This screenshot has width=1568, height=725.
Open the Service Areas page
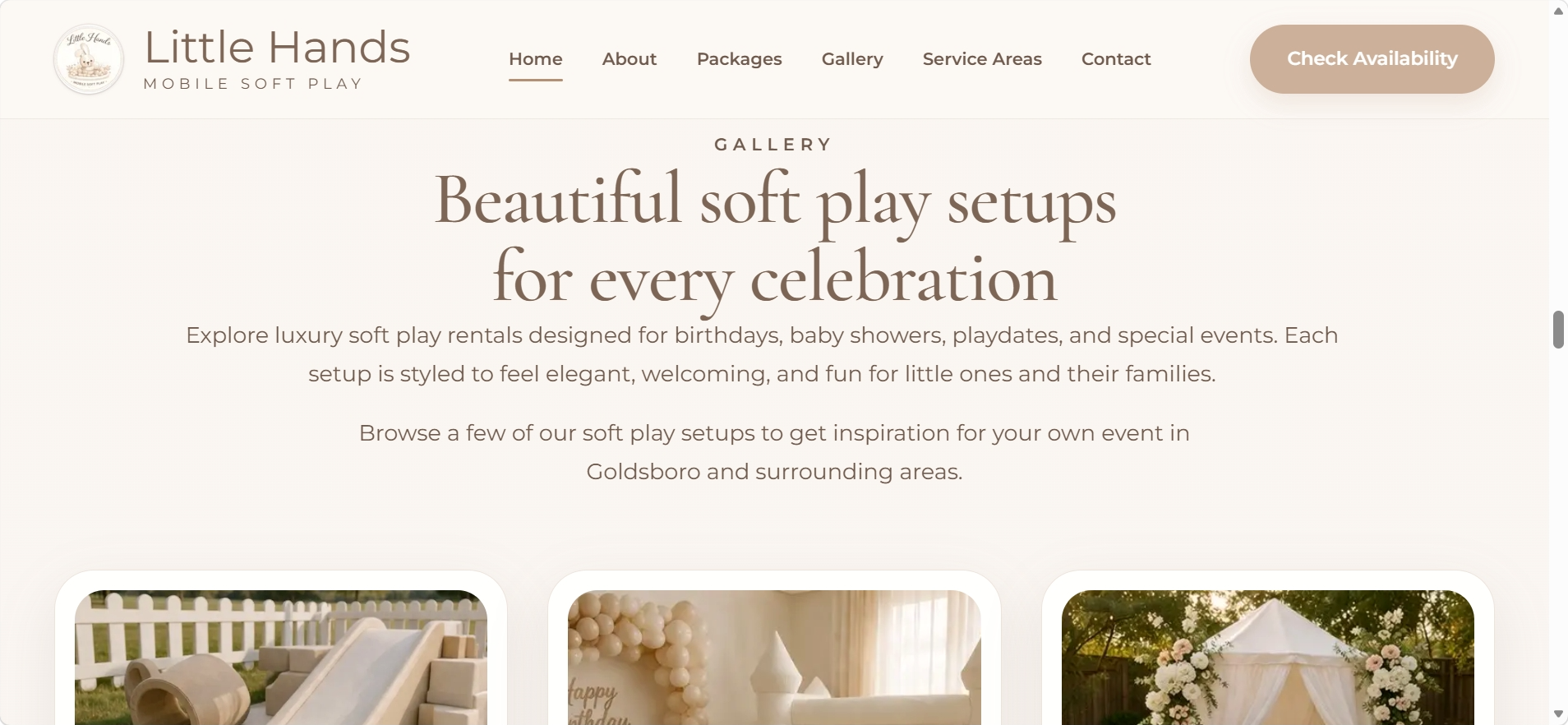982,59
